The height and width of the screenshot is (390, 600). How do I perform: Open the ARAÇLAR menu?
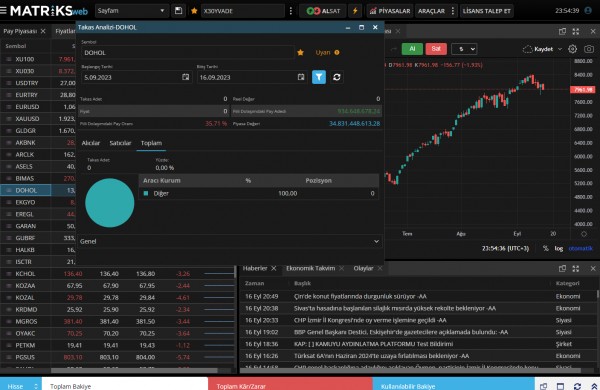pos(431,11)
